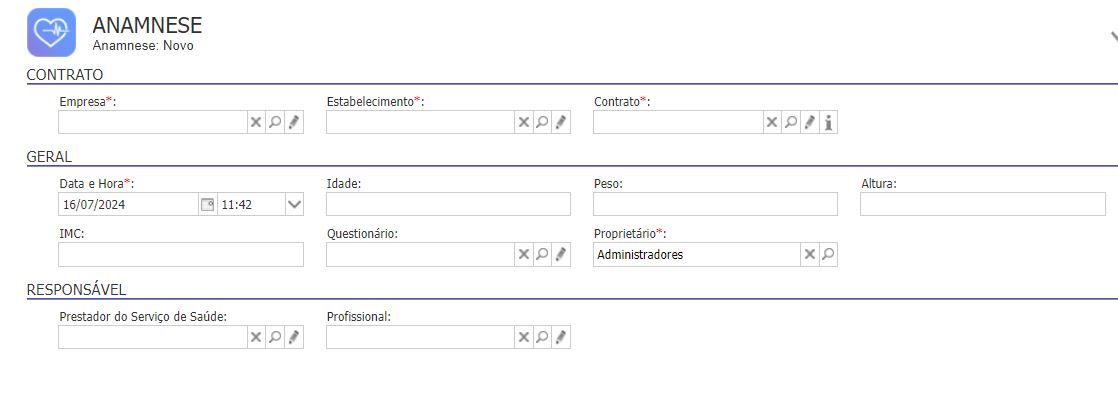Search Proprietário with magnifier icon

(x=828, y=254)
